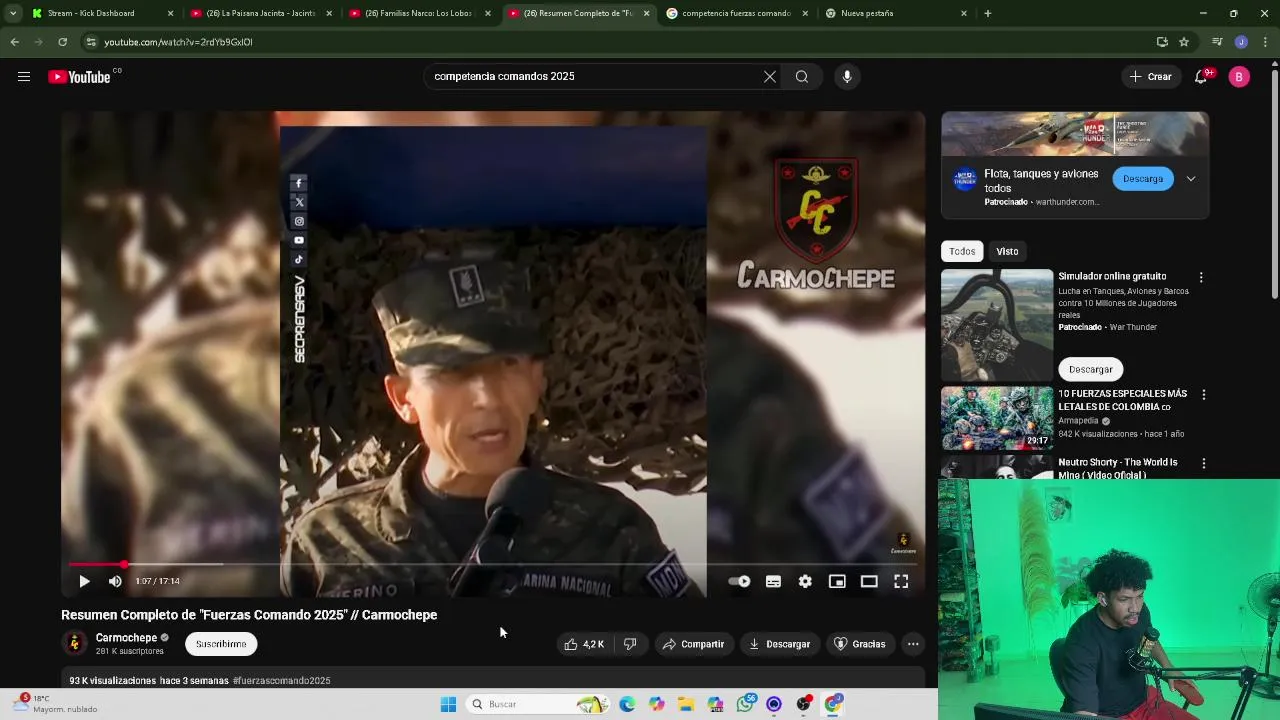Image resolution: width=1280 pixels, height=720 pixels.
Task: Click the Descarga button on War Thunder ad
Action: point(1143,179)
